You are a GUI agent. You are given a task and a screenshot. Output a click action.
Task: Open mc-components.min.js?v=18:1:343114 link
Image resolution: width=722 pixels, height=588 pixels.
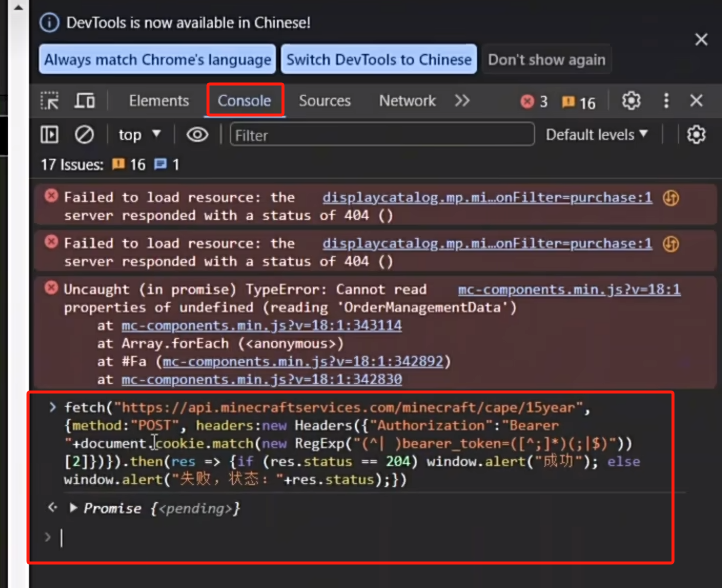262,326
